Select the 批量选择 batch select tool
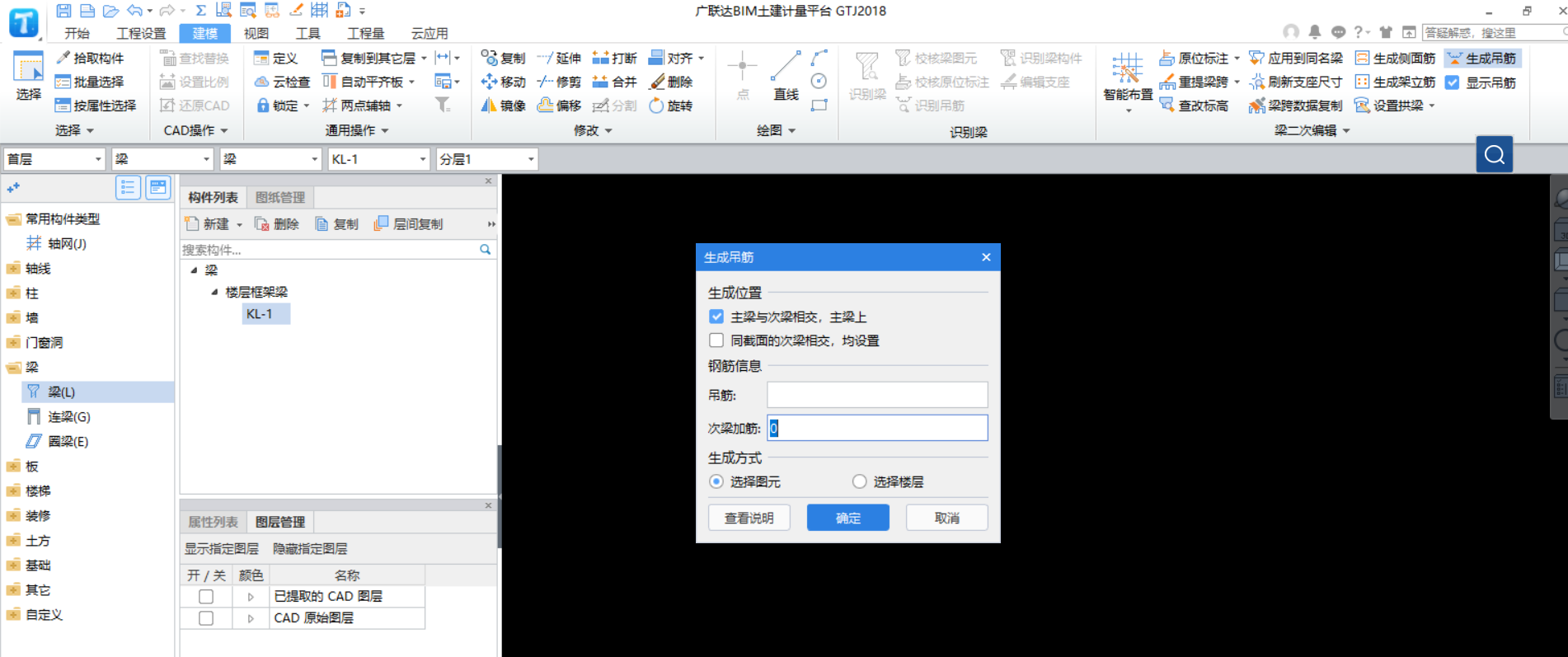This screenshot has height=657, width=1568. point(90,82)
